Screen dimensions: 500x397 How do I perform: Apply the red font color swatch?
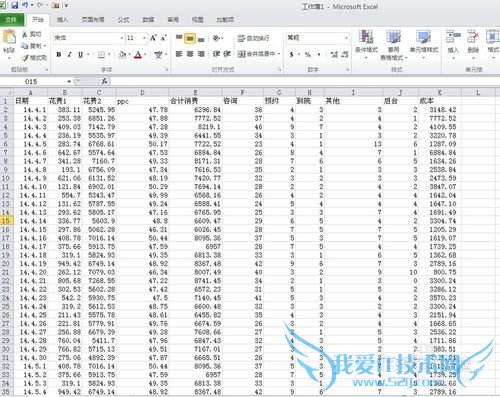138,54
